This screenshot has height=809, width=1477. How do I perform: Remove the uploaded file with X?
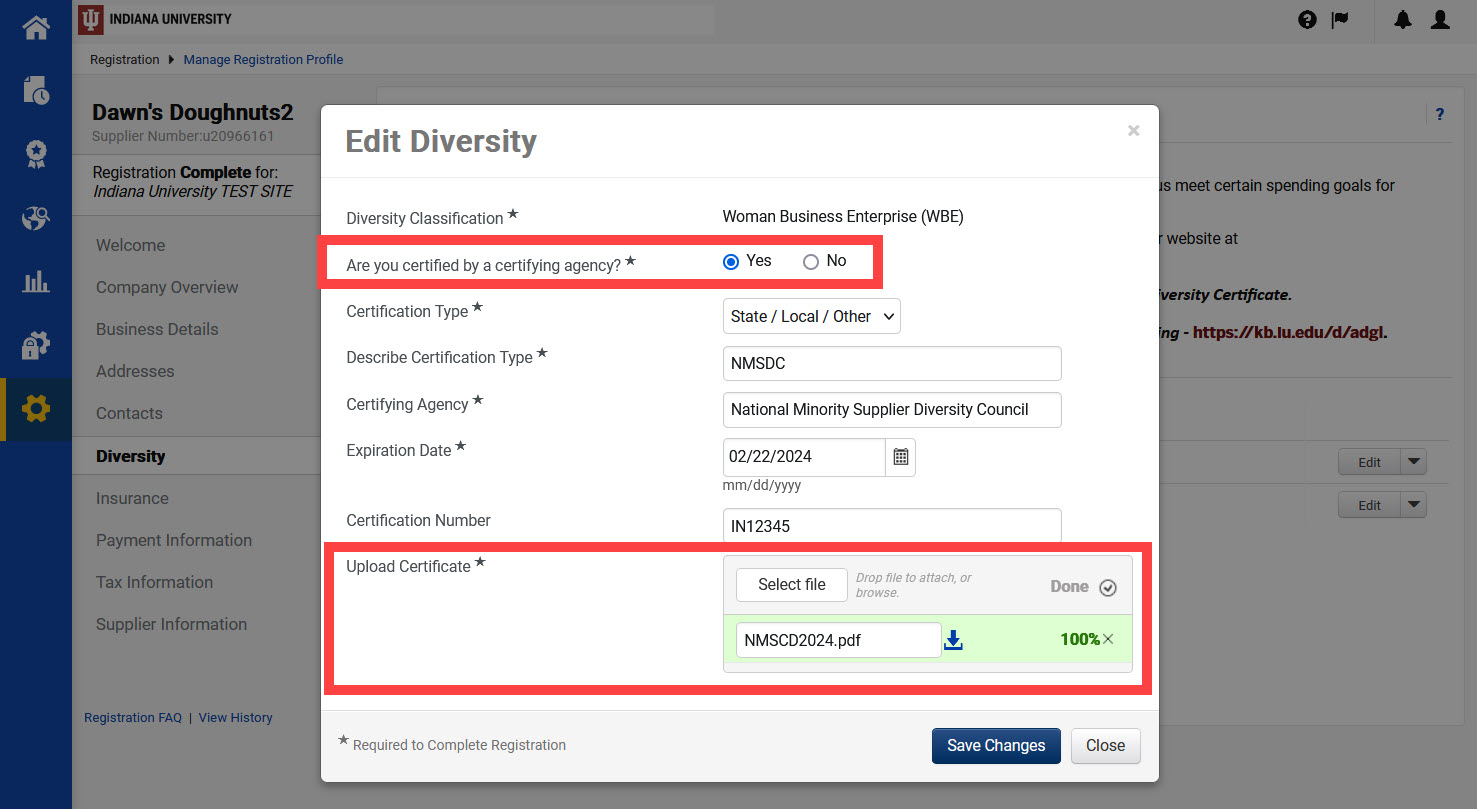coord(1108,639)
